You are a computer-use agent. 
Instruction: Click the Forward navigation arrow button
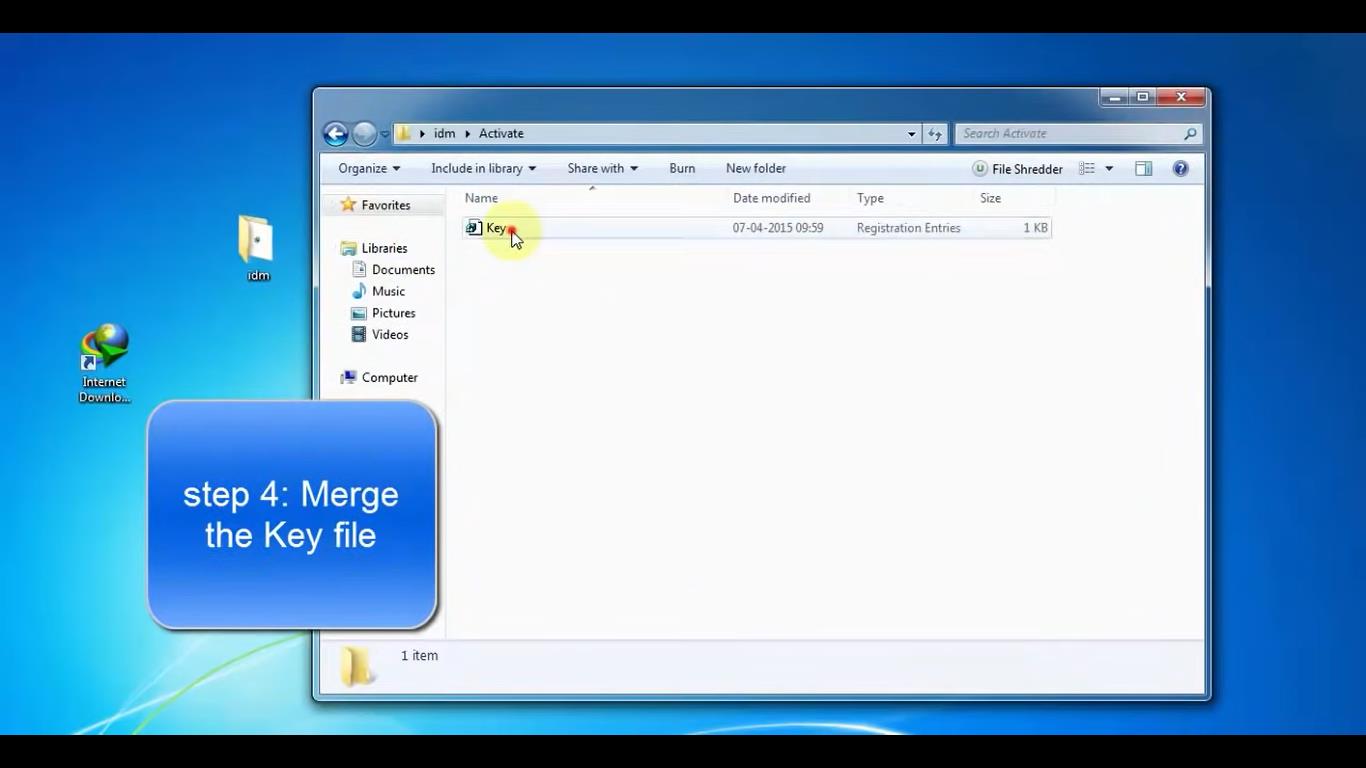coord(364,134)
